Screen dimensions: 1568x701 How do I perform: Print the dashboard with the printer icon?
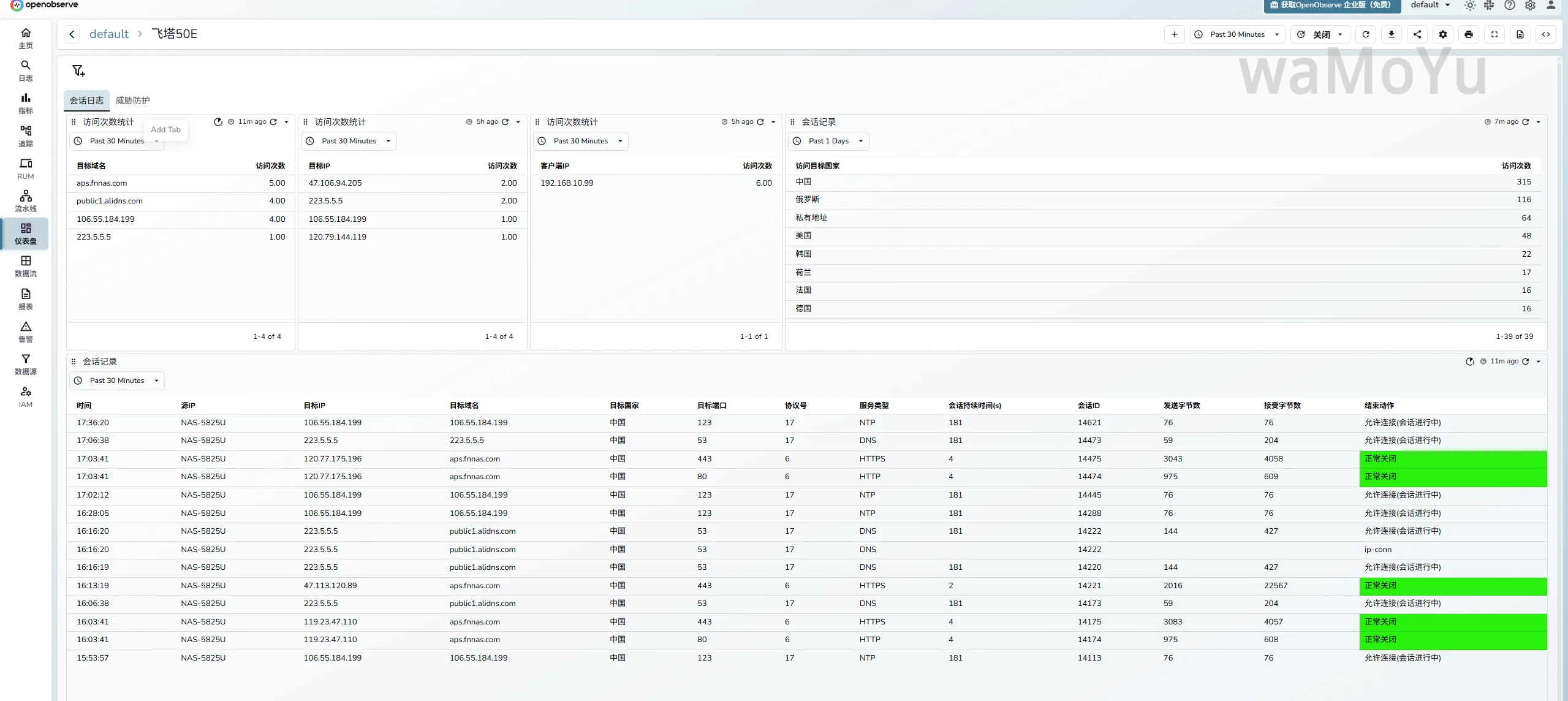(x=1468, y=34)
